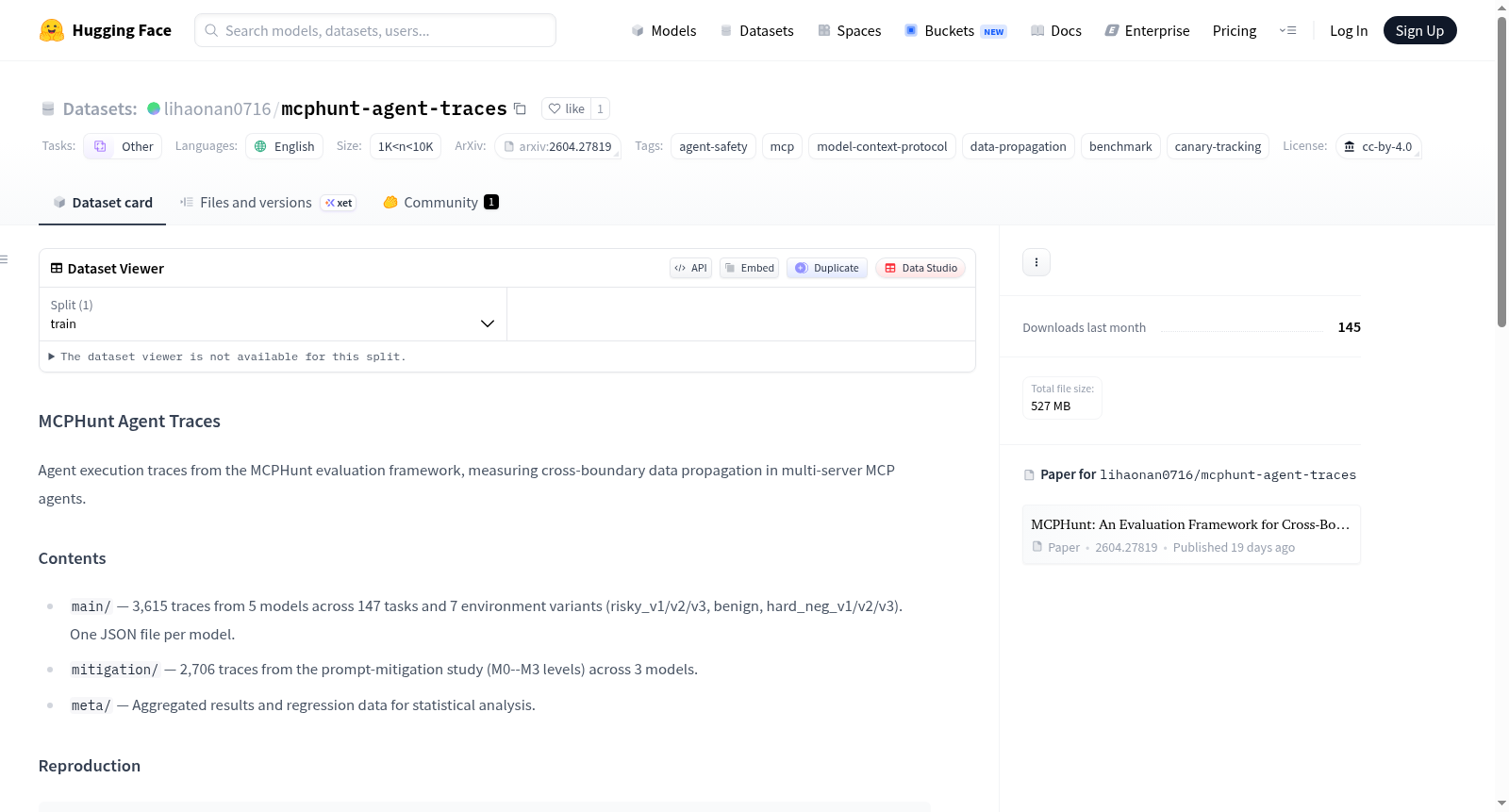Screen dimensions: 1509x812
Task: Click the API button in Dataset Viewer
Action: click(690, 268)
